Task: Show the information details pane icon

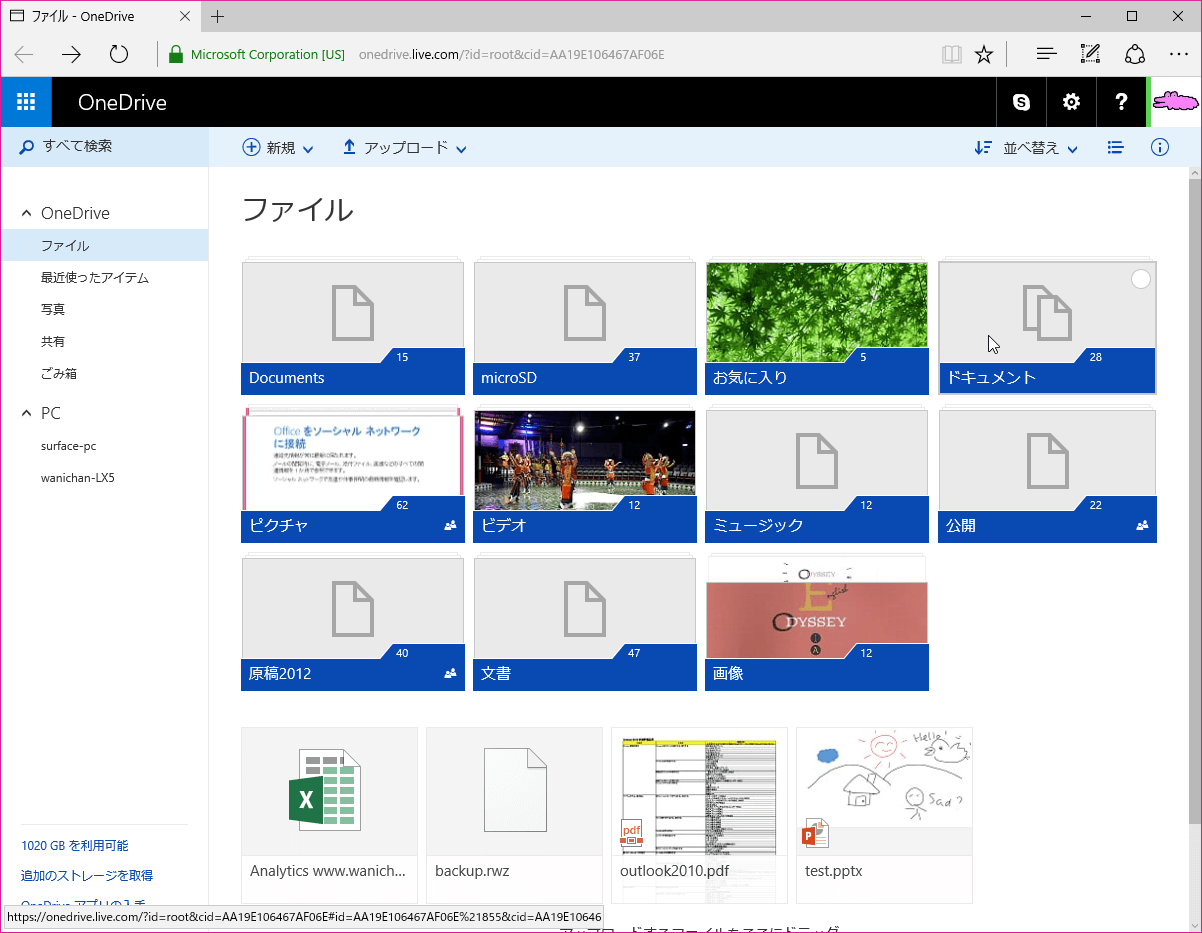Action: 1160,148
